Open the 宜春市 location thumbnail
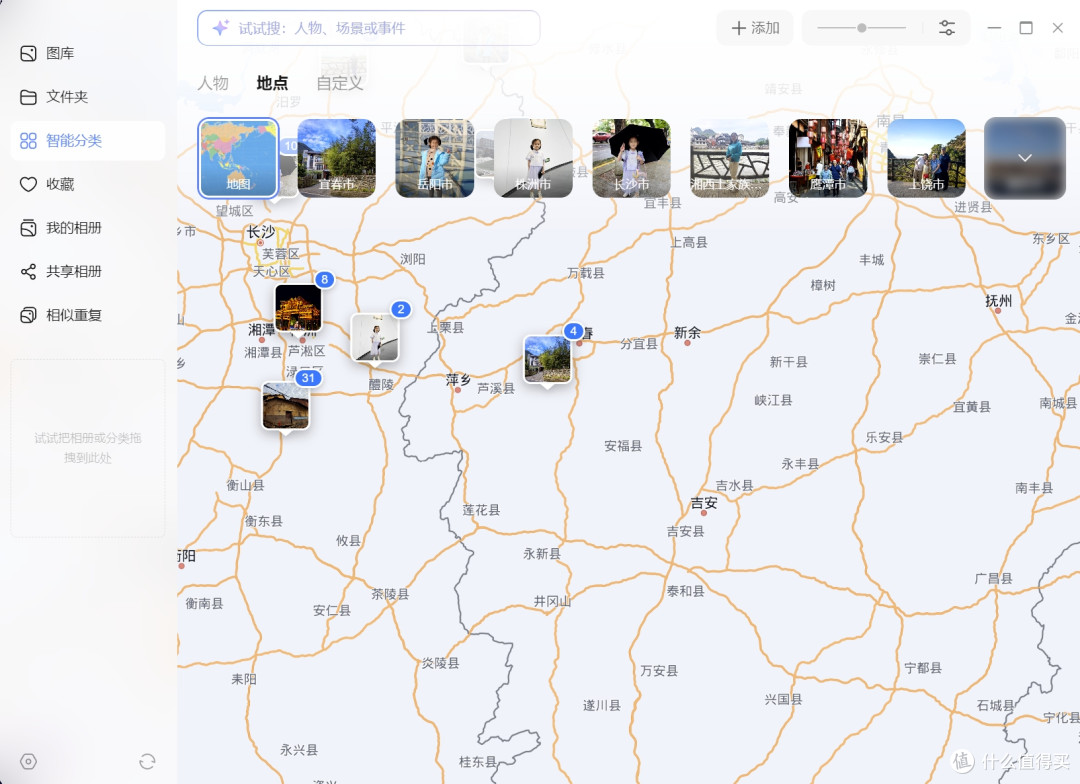Screen dimensions: 1080x784 [337, 158]
